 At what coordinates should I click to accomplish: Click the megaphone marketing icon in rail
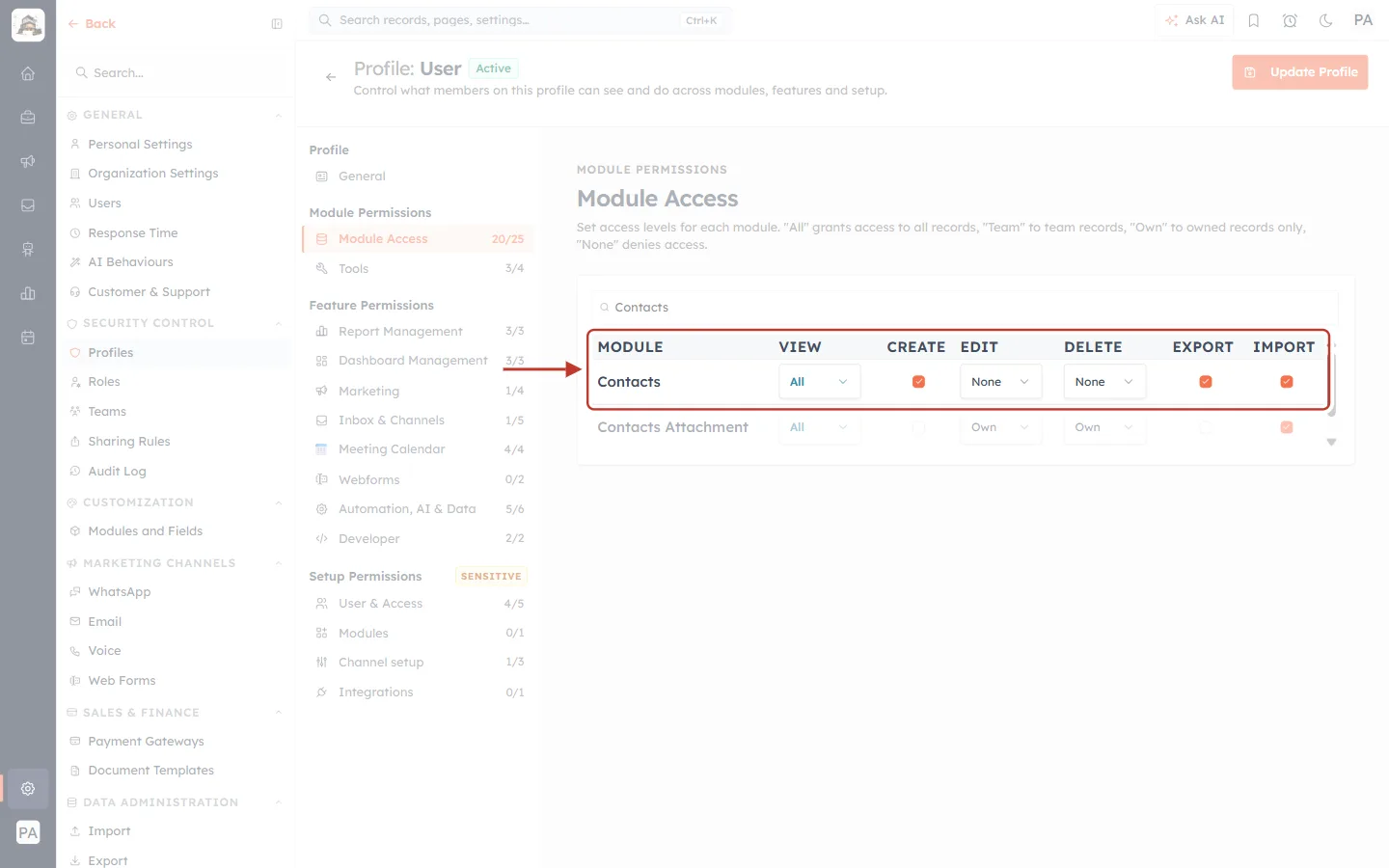[28, 161]
